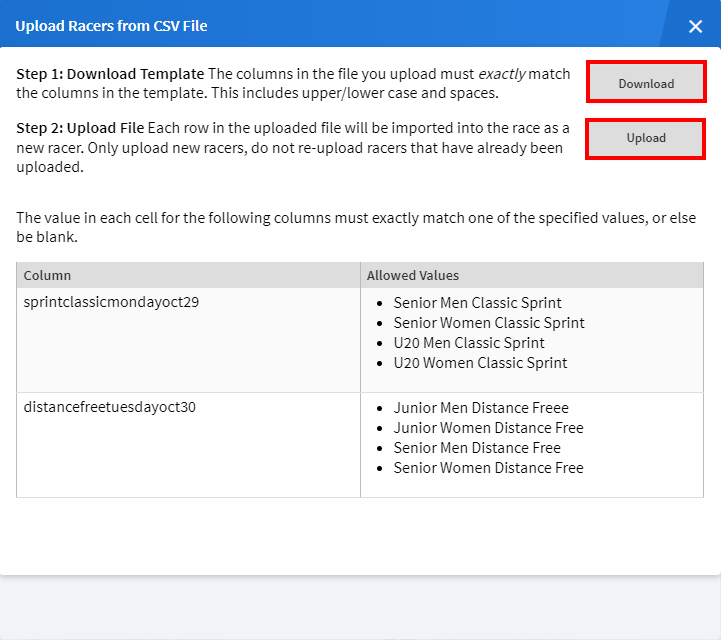Click 'Junior Men Distance Freee' value
The image size is (721, 640).
(x=480, y=408)
